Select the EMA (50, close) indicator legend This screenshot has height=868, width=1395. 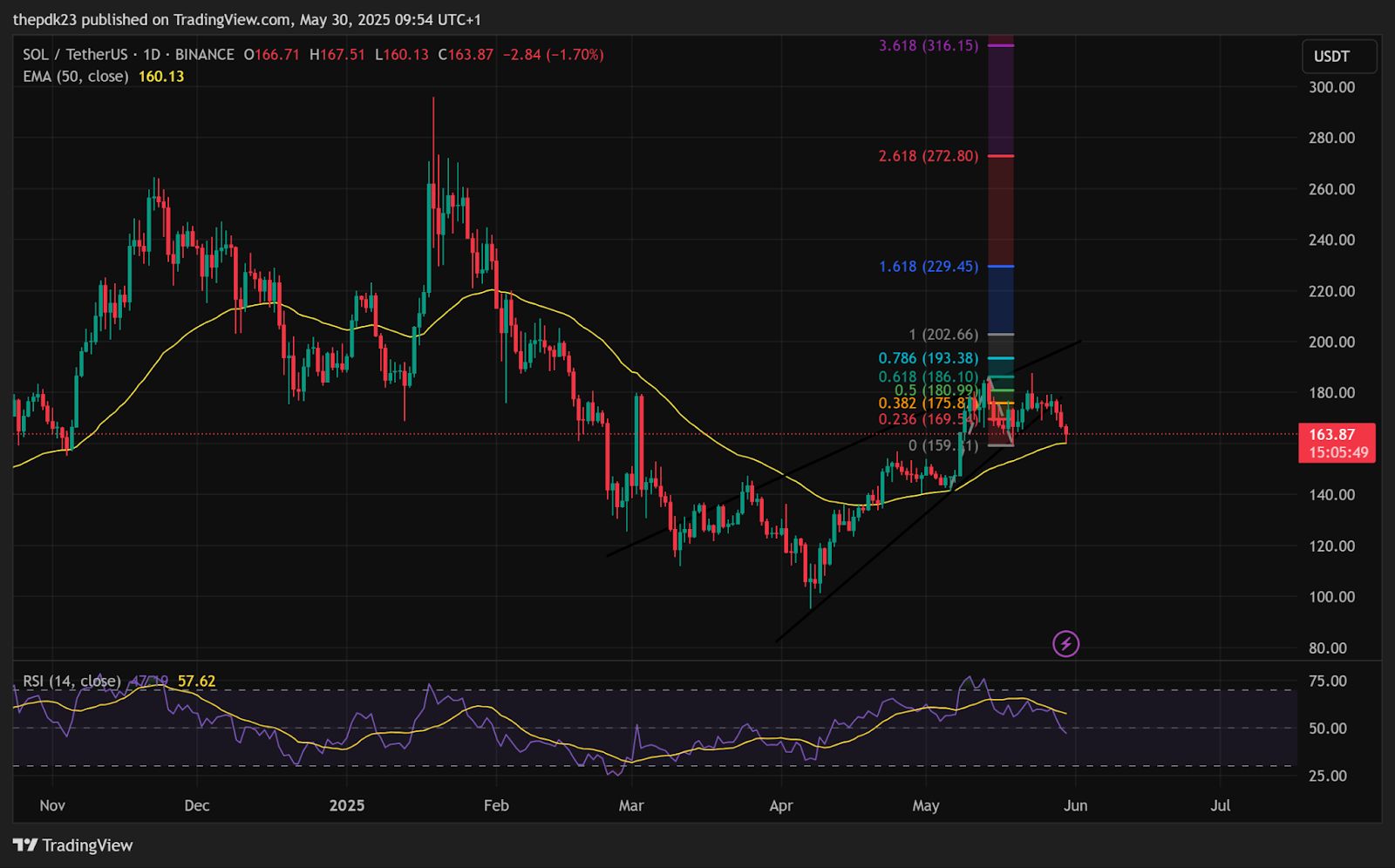pos(76,77)
